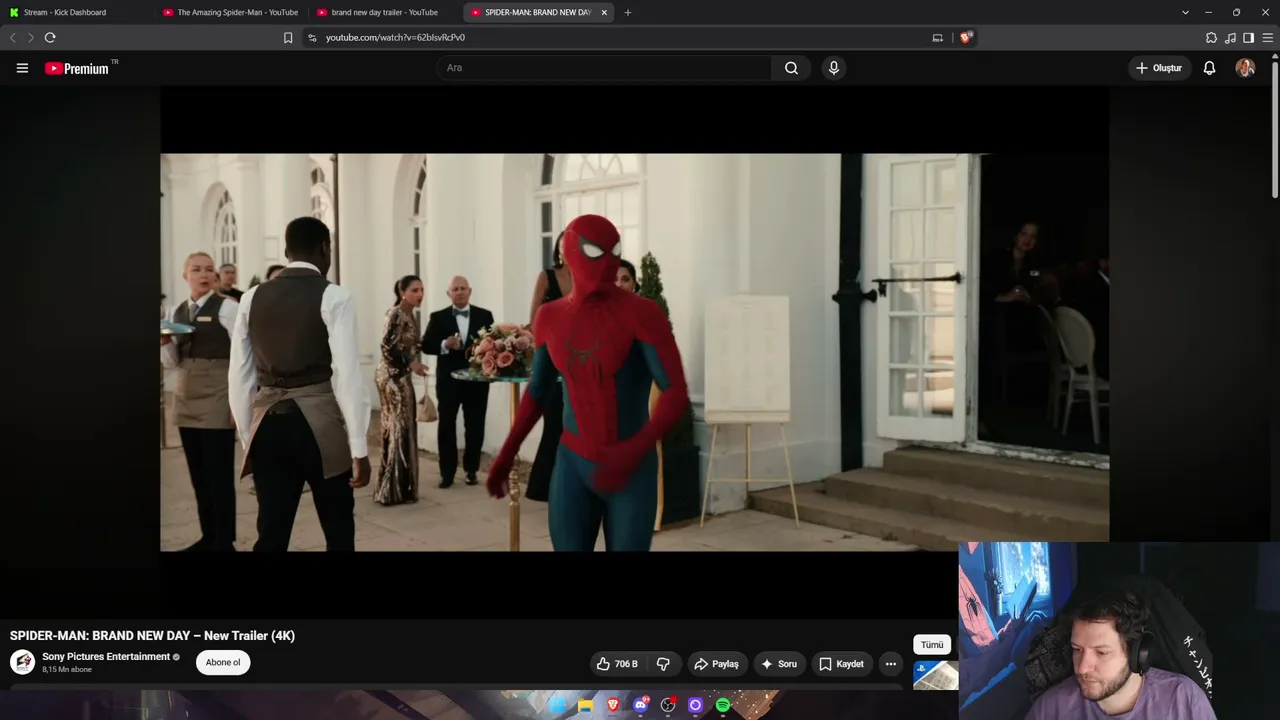The height and width of the screenshot is (720, 1280).
Task: Open the PlayStation recommended video thumbnail
Action: [x=936, y=677]
